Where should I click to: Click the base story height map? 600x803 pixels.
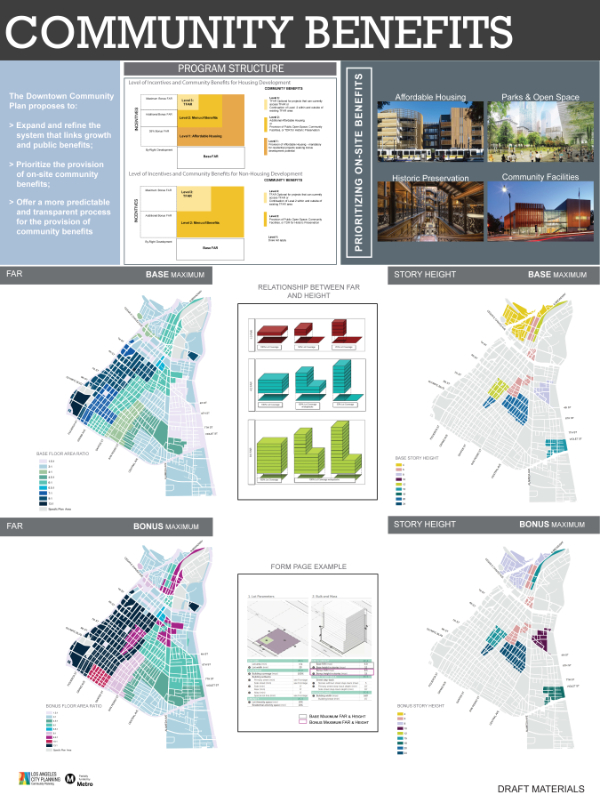pos(504,399)
